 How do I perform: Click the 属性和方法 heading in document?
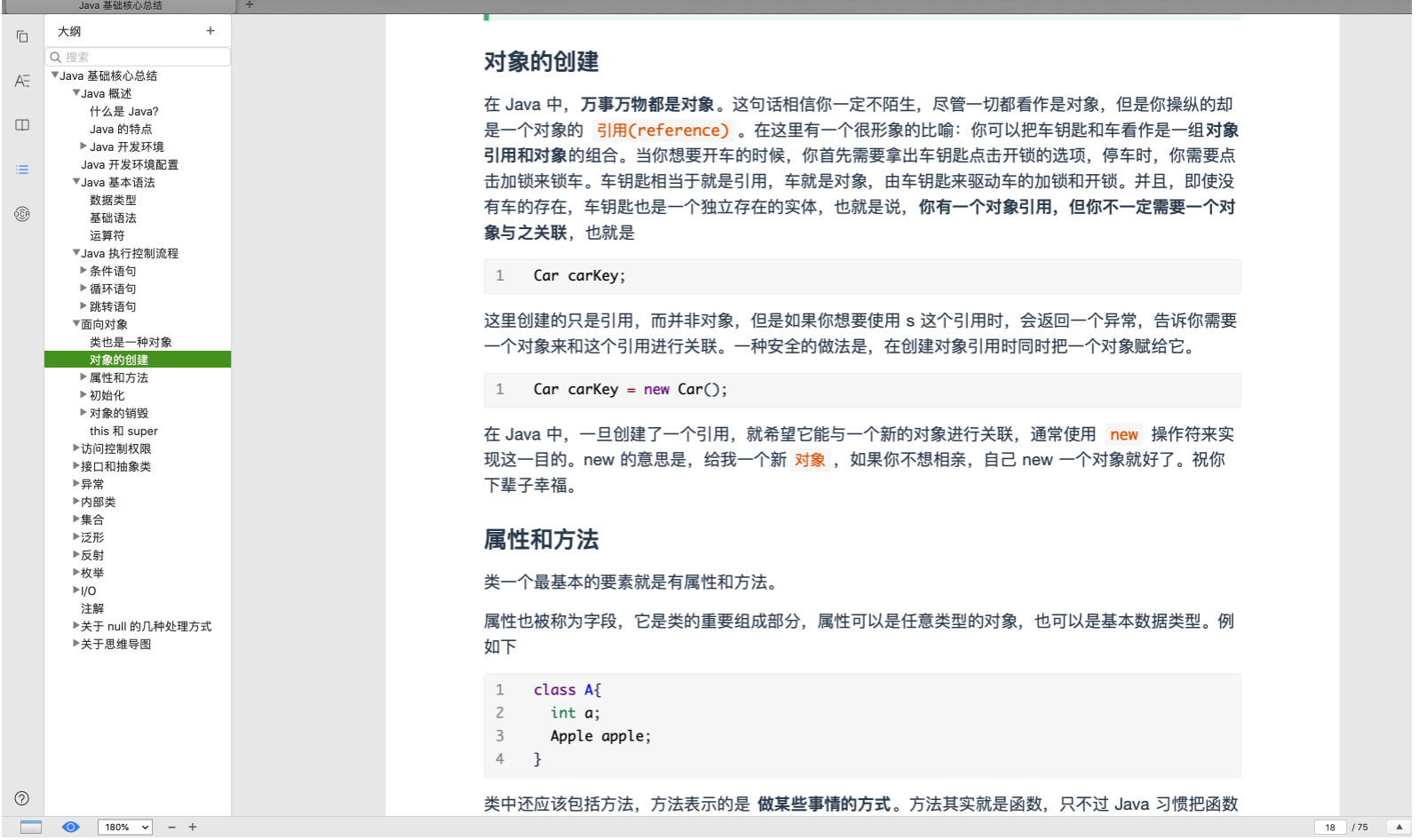tap(541, 539)
